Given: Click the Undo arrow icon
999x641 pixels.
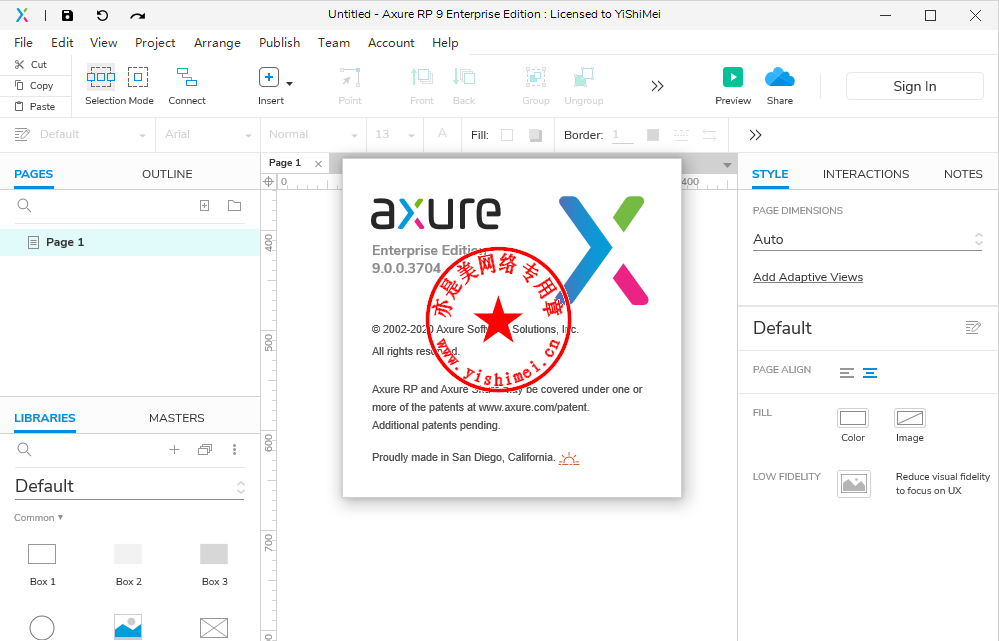Looking at the screenshot, I should [x=102, y=15].
